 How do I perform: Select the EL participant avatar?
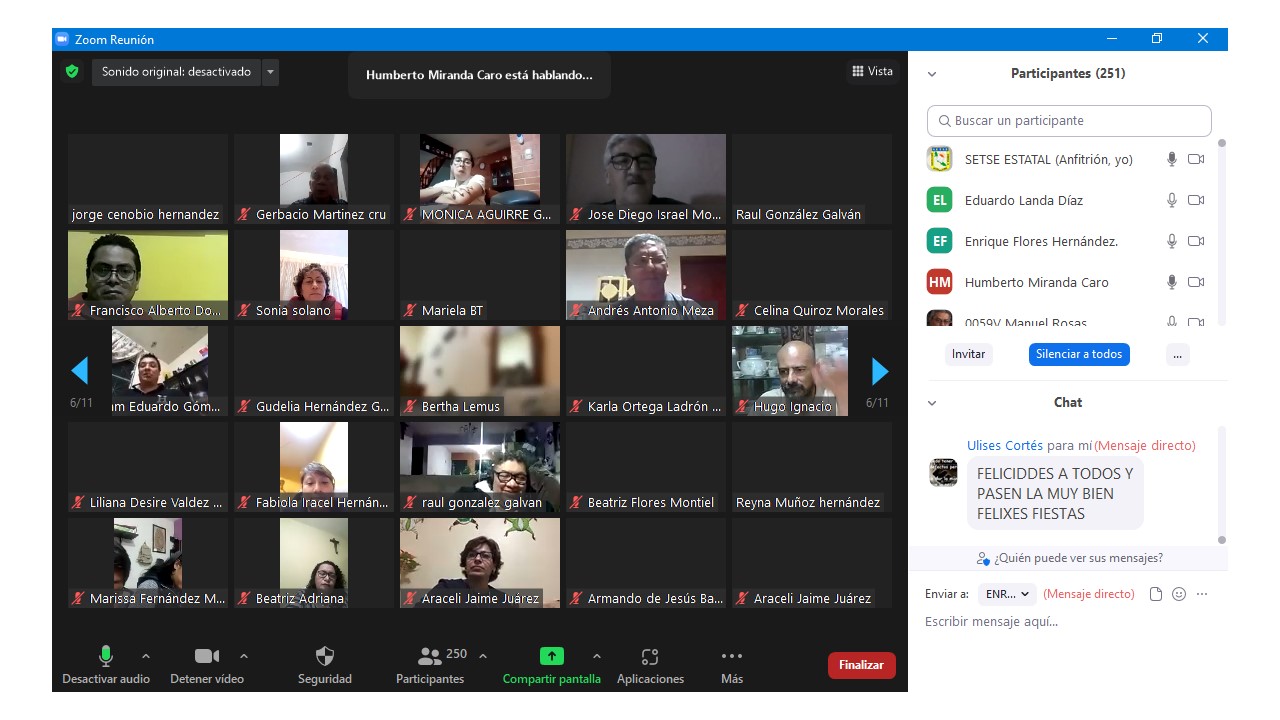(x=939, y=200)
